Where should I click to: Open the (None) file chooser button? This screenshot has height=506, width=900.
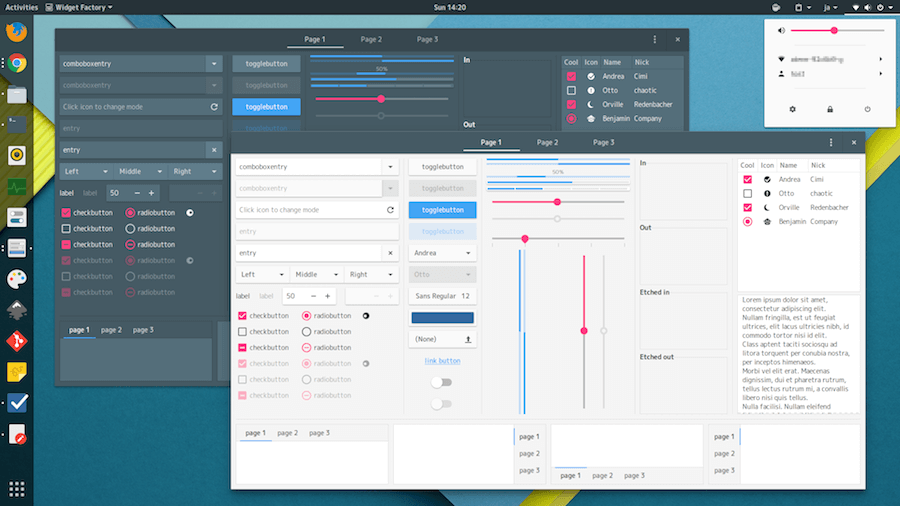[x=443, y=339]
